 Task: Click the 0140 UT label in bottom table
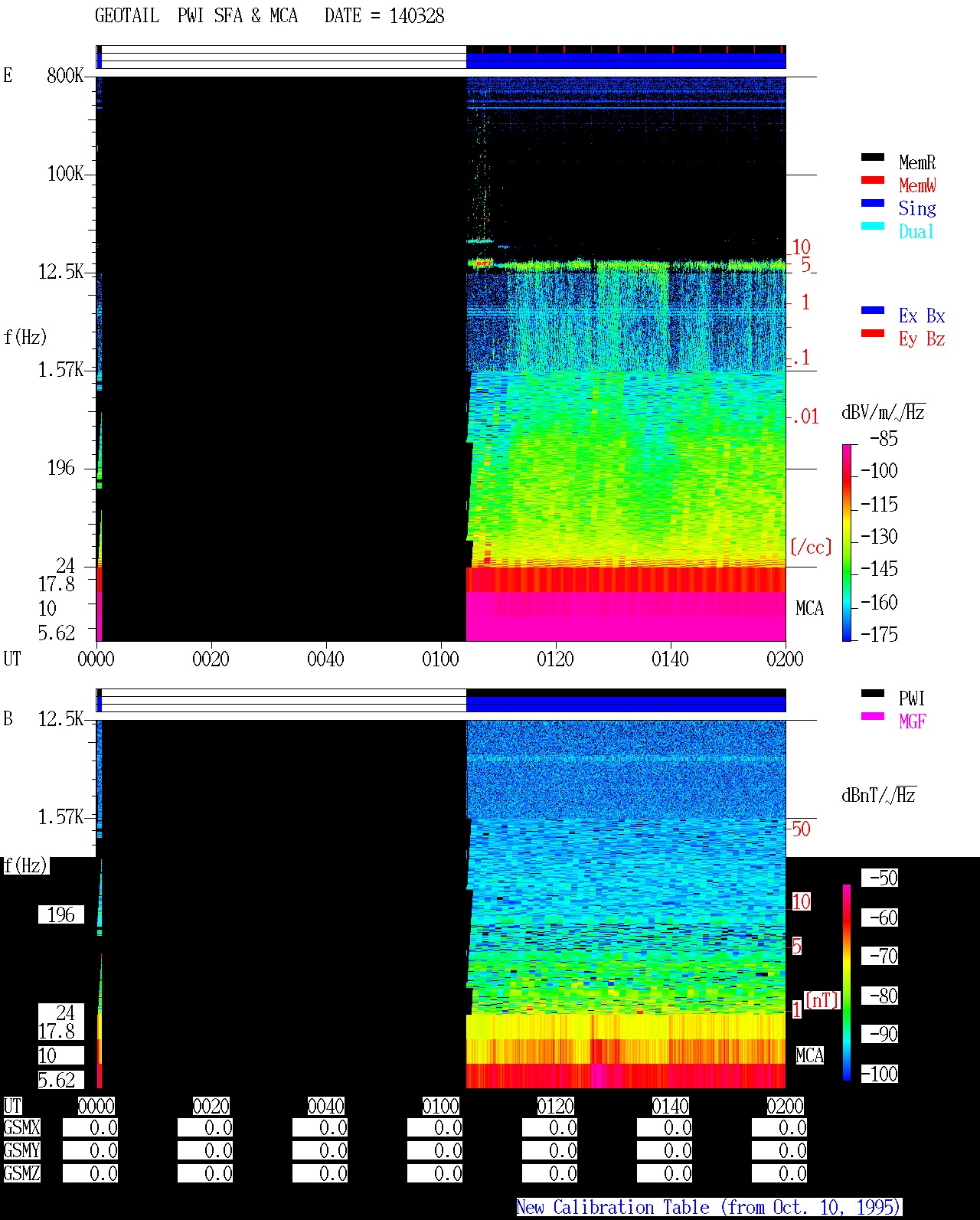[x=670, y=1106]
